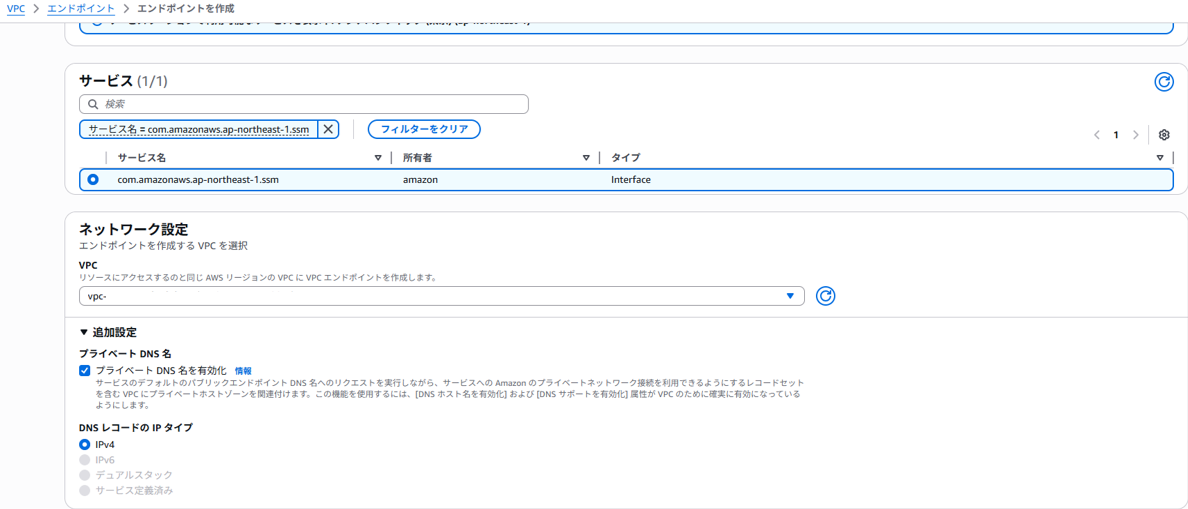Click the service name filter token text
Viewport: 1188px width, 509px height.
(199, 130)
